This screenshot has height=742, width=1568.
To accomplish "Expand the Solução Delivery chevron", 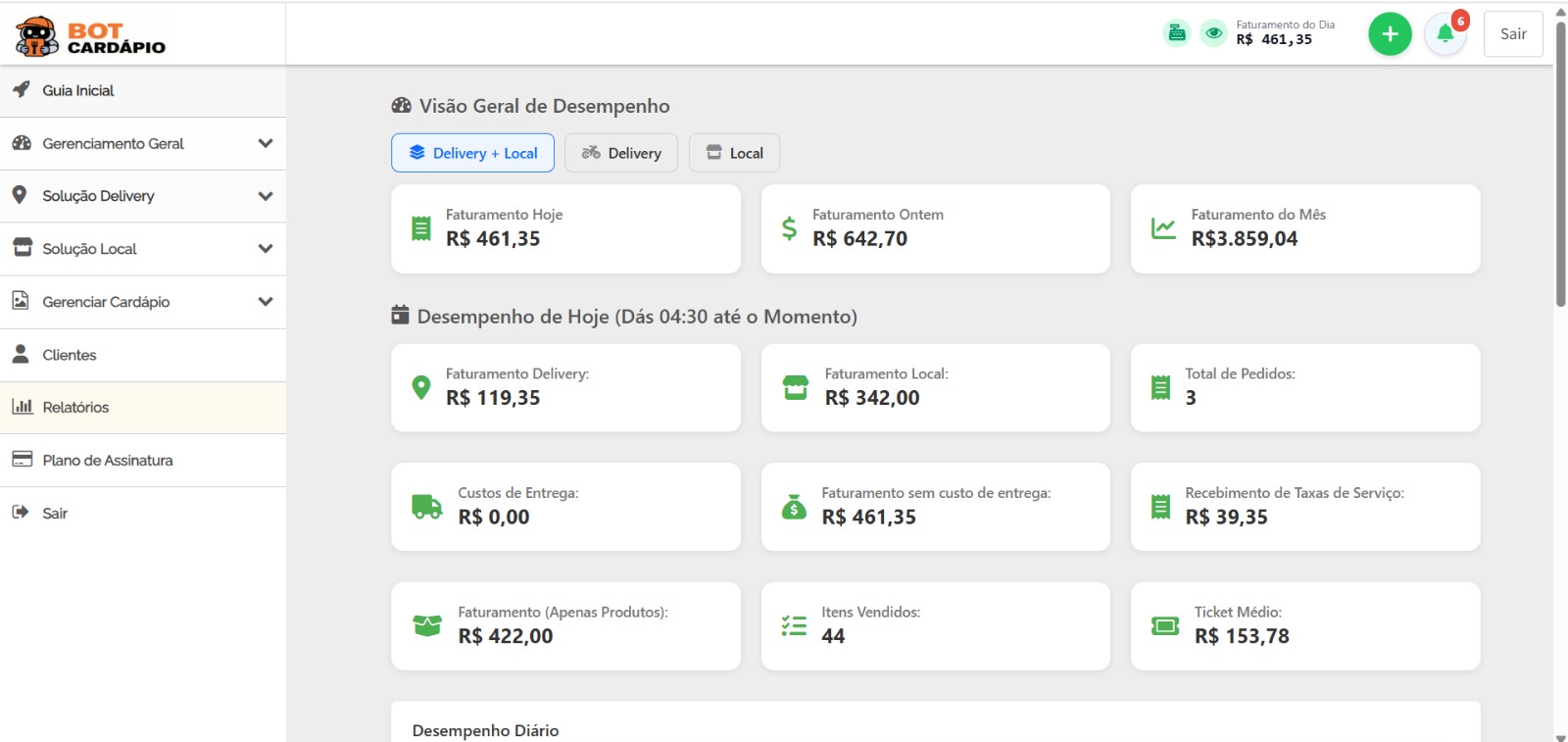I will [x=265, y=196].
